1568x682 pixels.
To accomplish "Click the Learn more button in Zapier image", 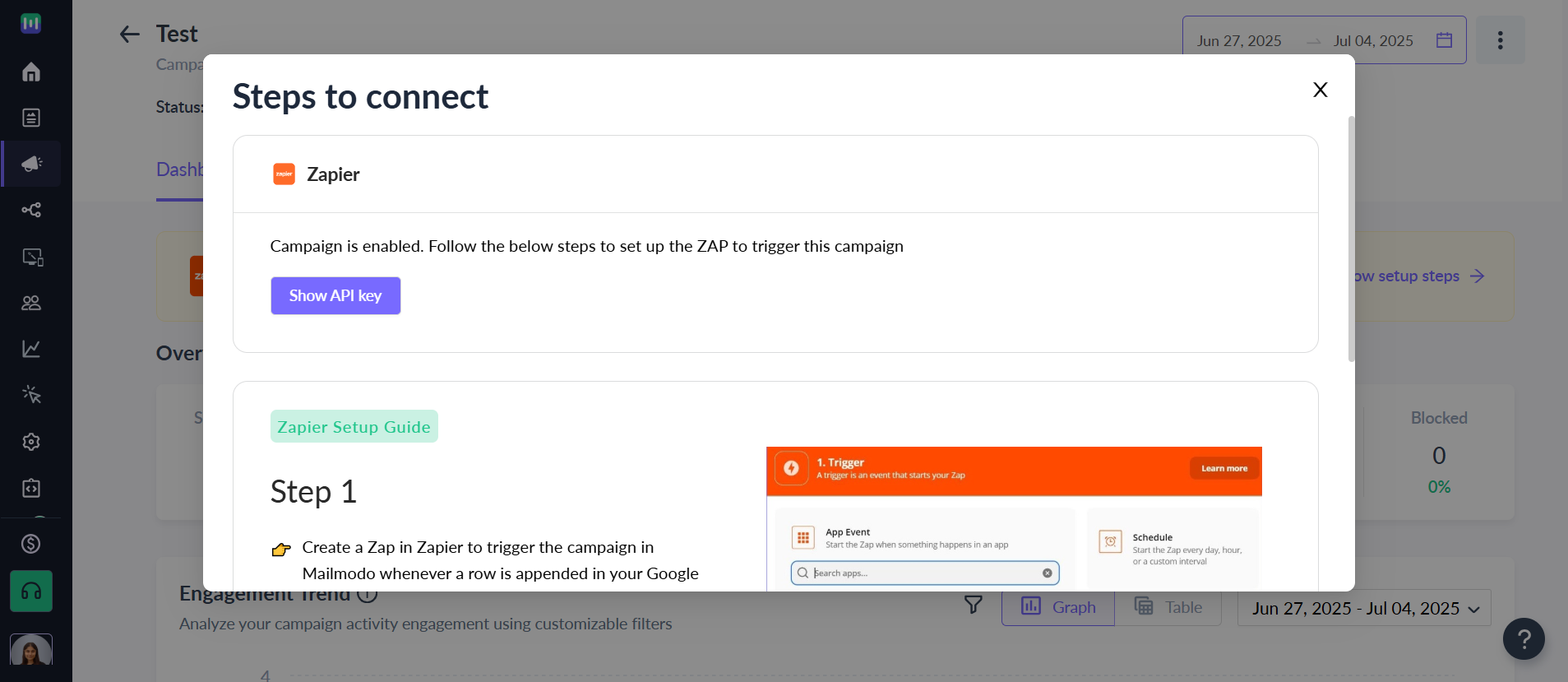I will tap(1224, 468).
